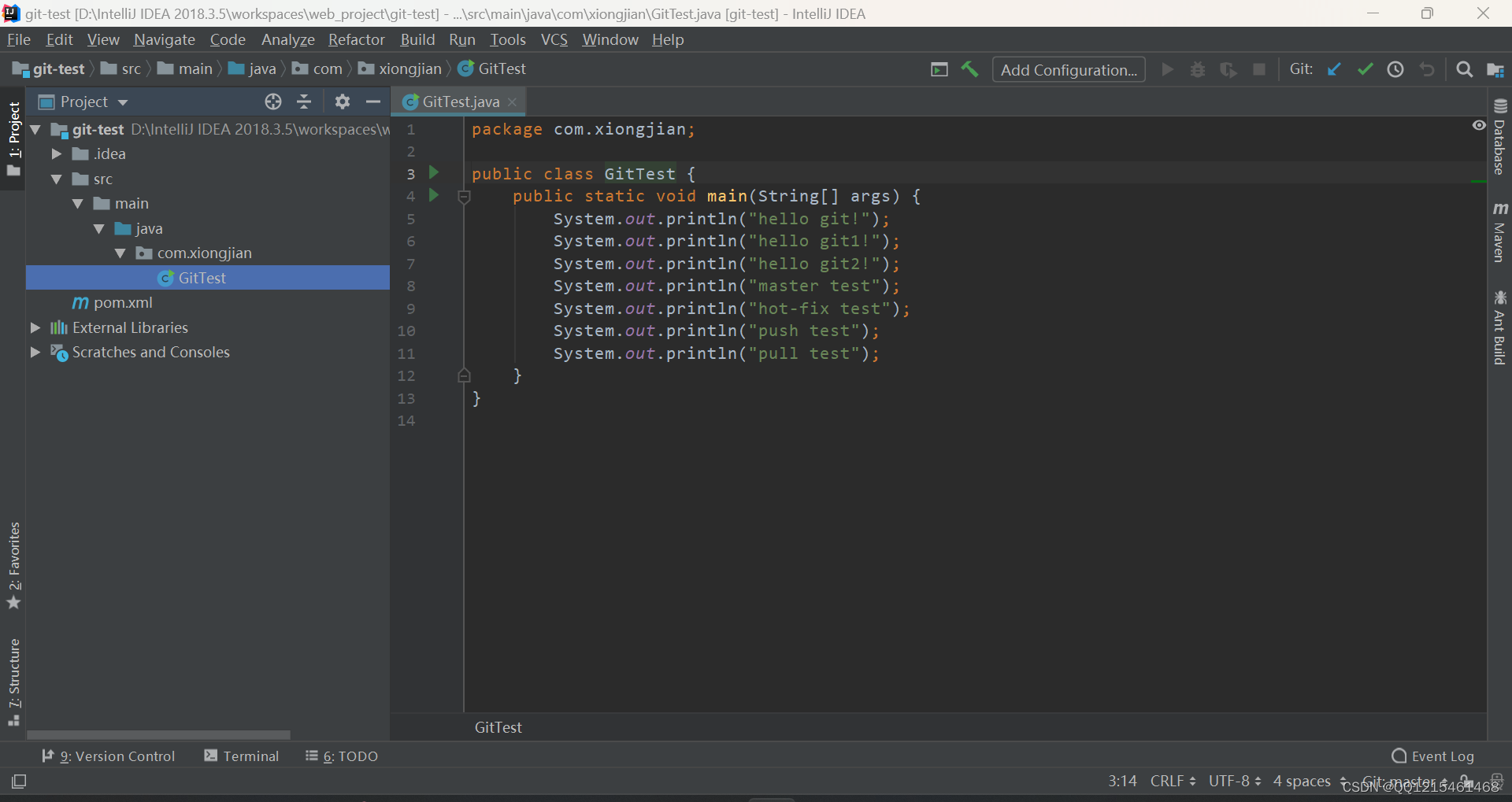Change CRLF line separator in status bar
This screenshot has width=1512, height=802.
[1173, 781]
